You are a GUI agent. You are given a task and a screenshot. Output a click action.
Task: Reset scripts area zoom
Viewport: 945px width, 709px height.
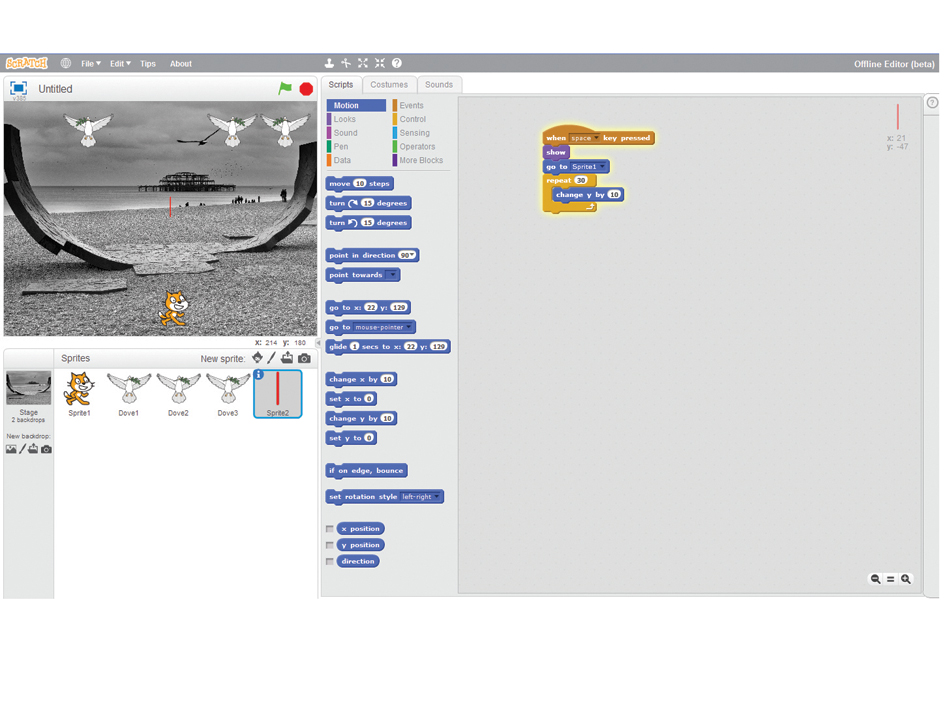(890, 579)
